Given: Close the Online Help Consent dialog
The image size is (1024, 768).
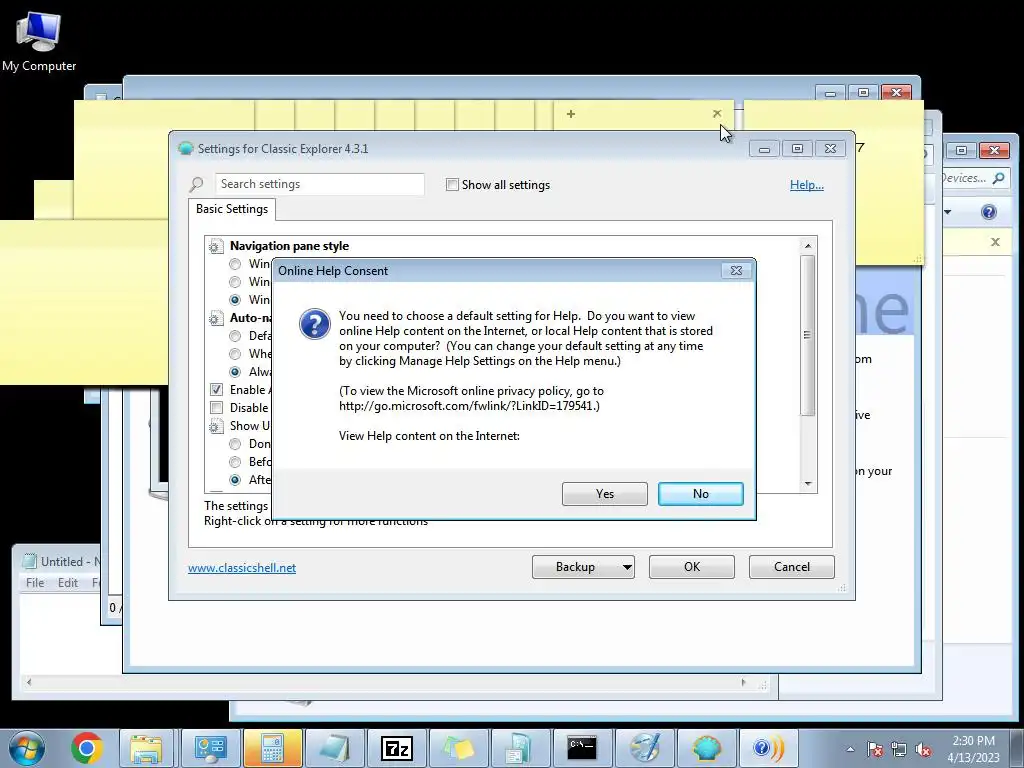Looking at the screenshot, I should pyautogui.click(x=736, y=270).
